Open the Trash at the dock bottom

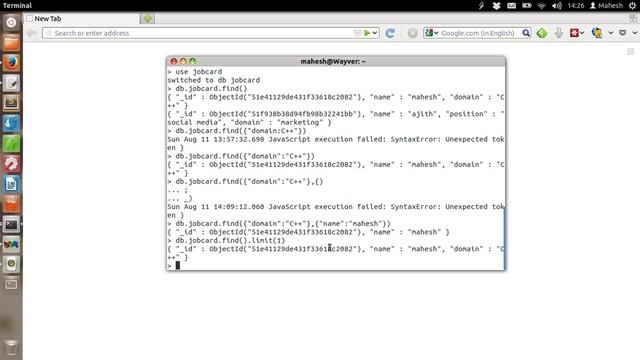click(11, 348)
